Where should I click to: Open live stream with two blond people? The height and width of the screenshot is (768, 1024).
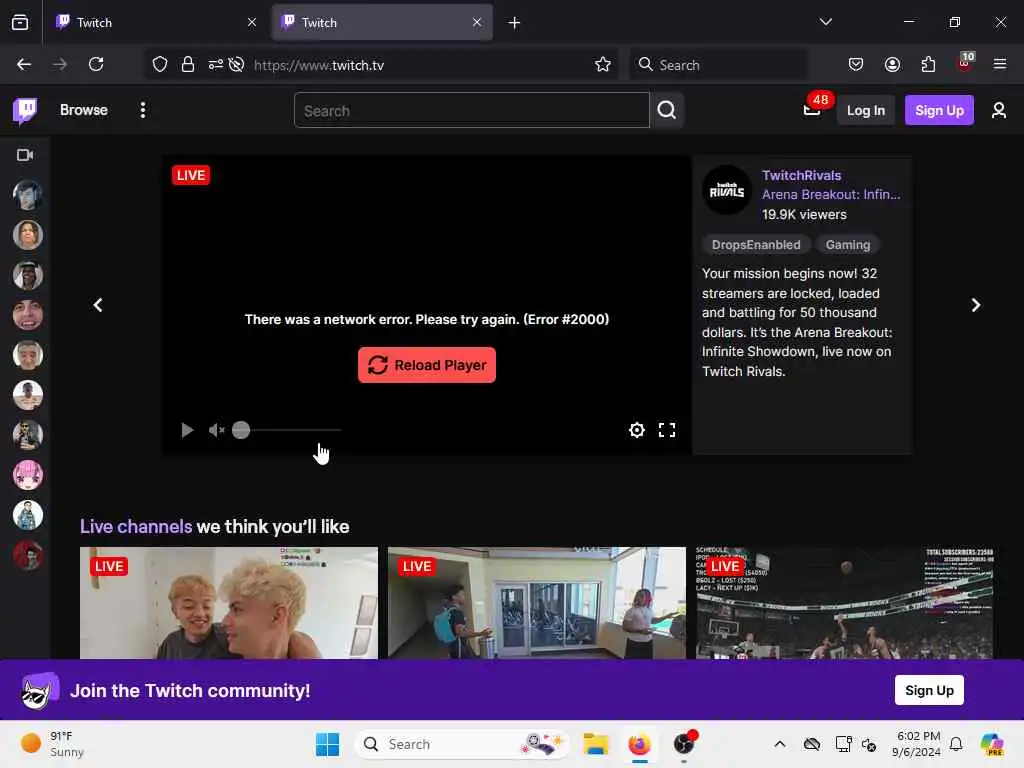[x=229, y=603]
